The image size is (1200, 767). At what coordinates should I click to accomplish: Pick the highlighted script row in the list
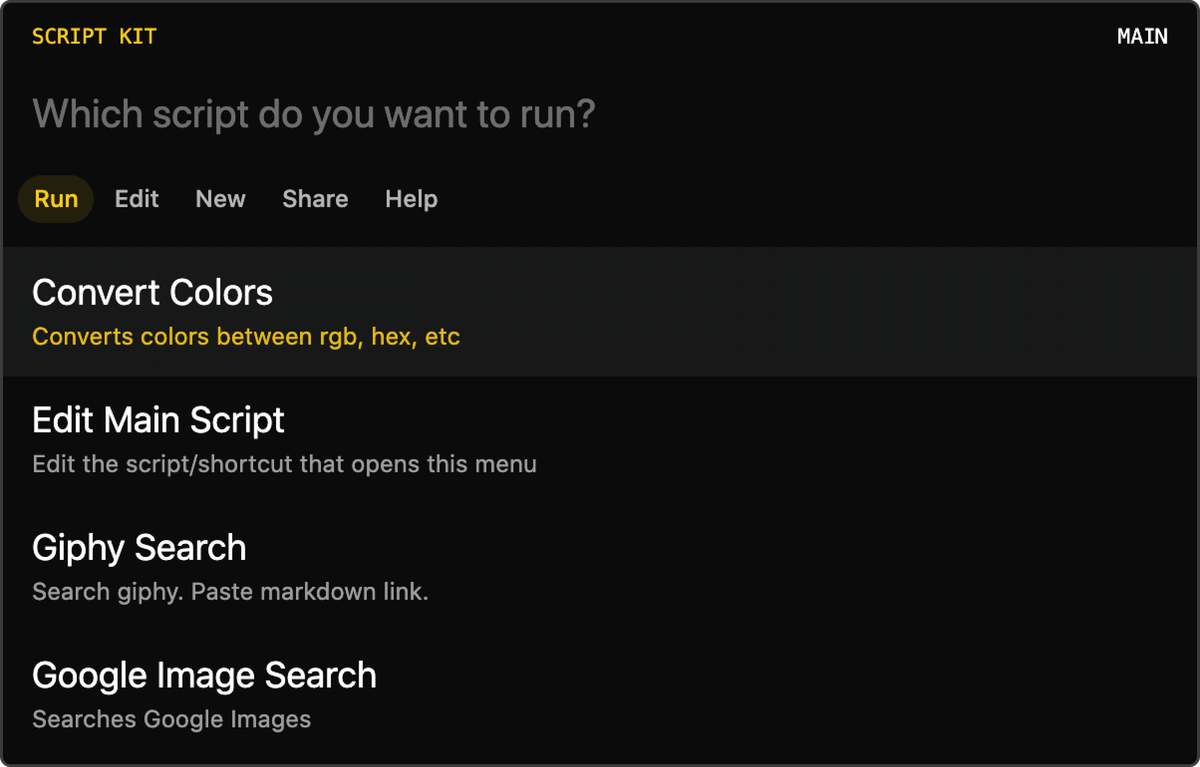click(x=600, y=312)
